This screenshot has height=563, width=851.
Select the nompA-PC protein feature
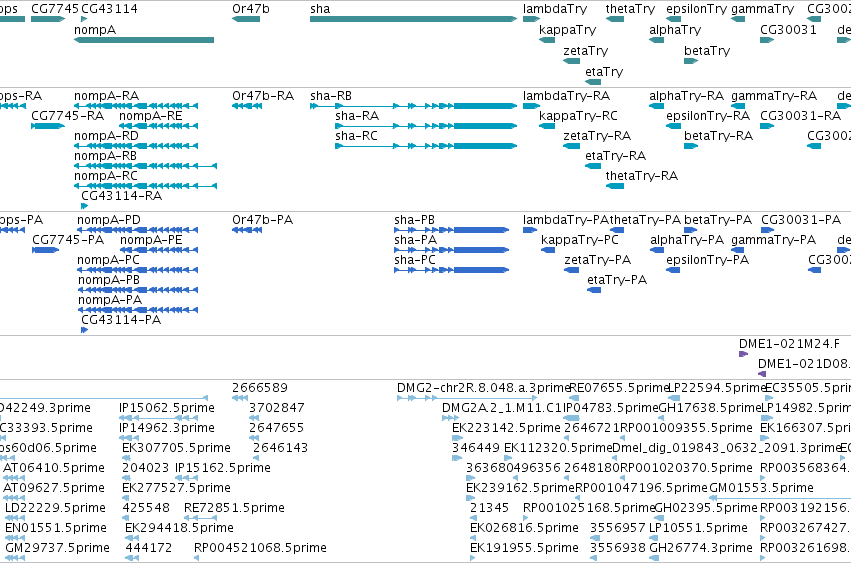tap(138, 270)
